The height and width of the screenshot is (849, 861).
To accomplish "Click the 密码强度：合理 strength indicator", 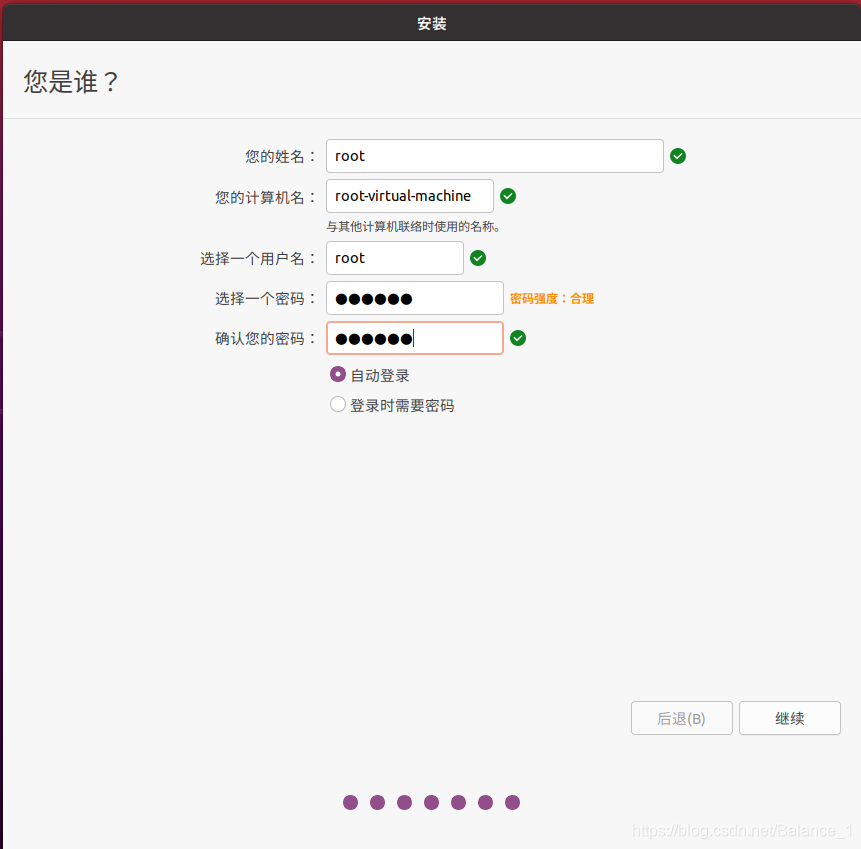I will click(551, 298).
